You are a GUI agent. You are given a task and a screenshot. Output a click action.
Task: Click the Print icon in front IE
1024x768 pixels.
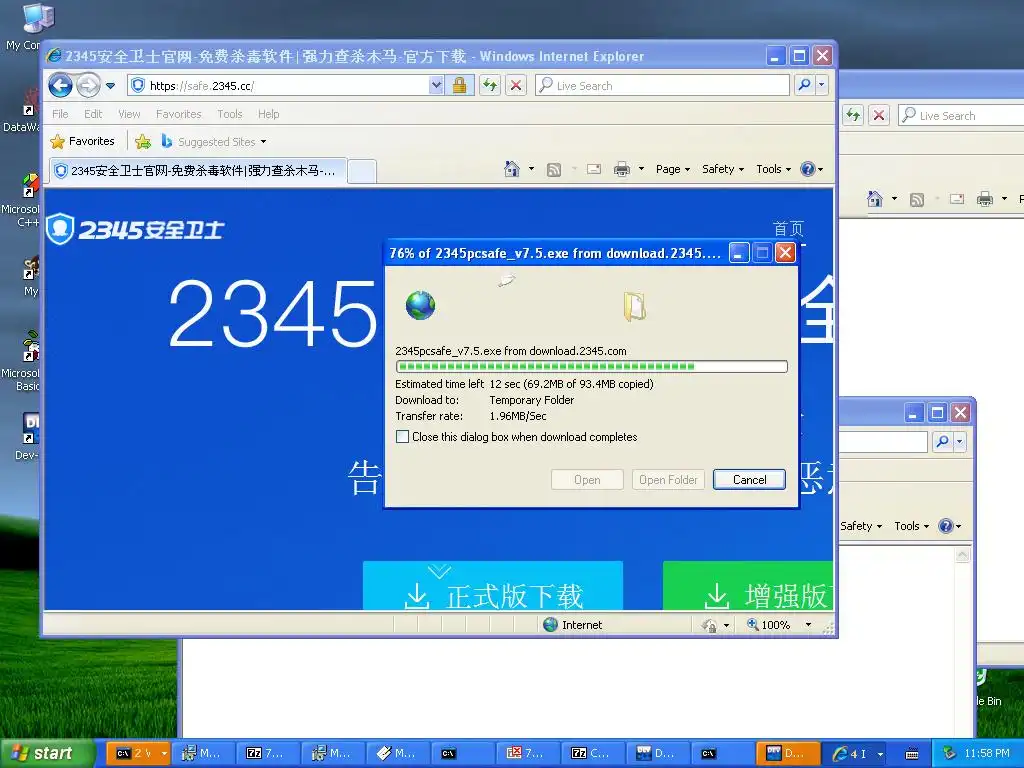622,169
